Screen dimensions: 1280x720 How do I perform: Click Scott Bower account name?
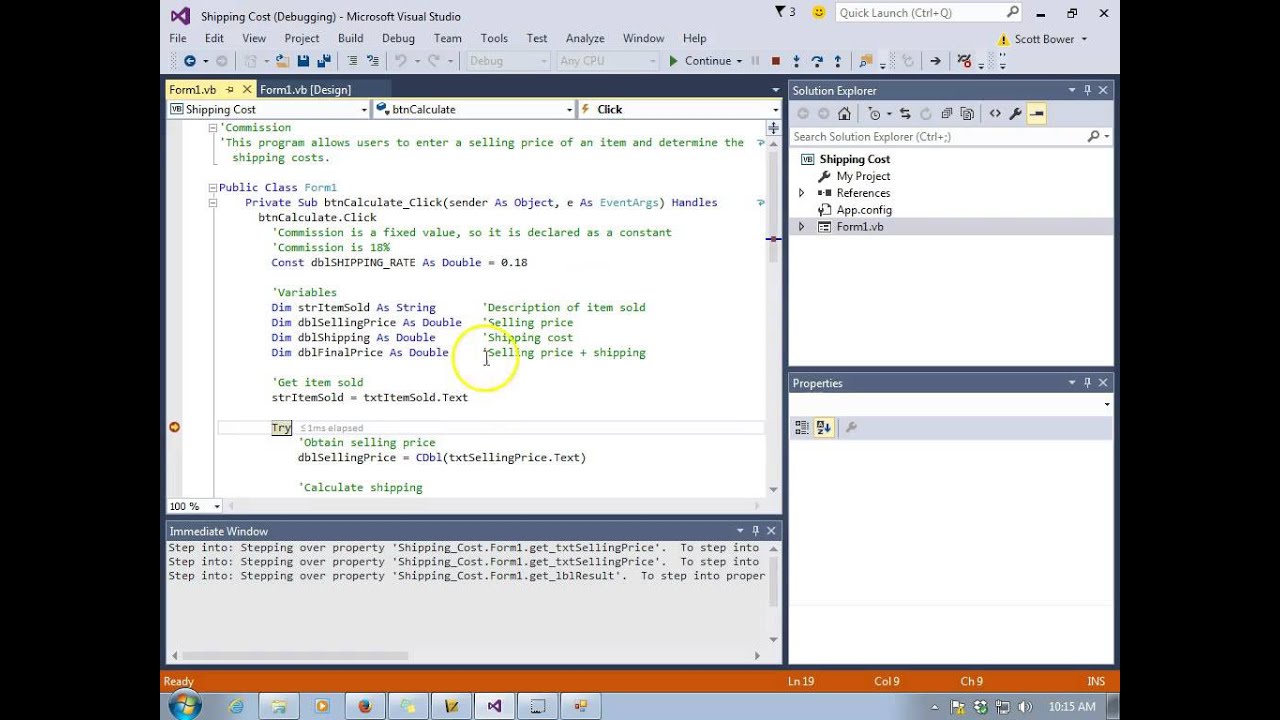click(1044, 39)
